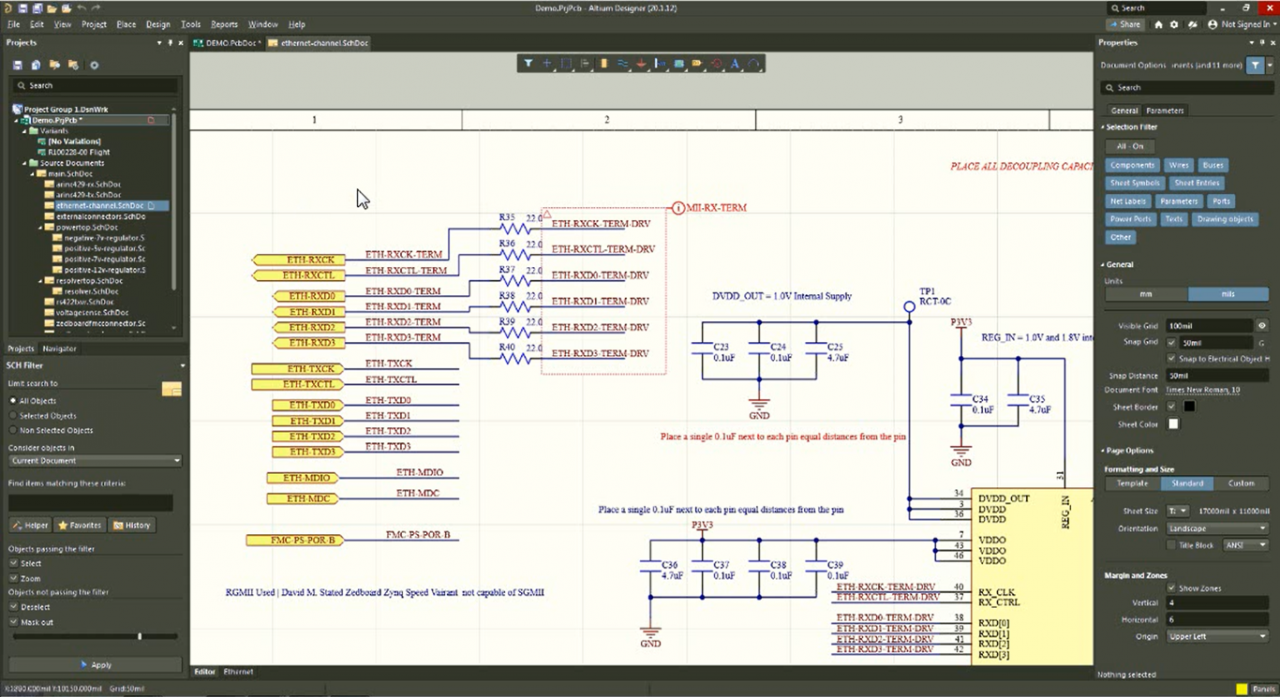Choose the text string tool (A icon)
The image size is (1280, 697).
[x=734, y=63]
